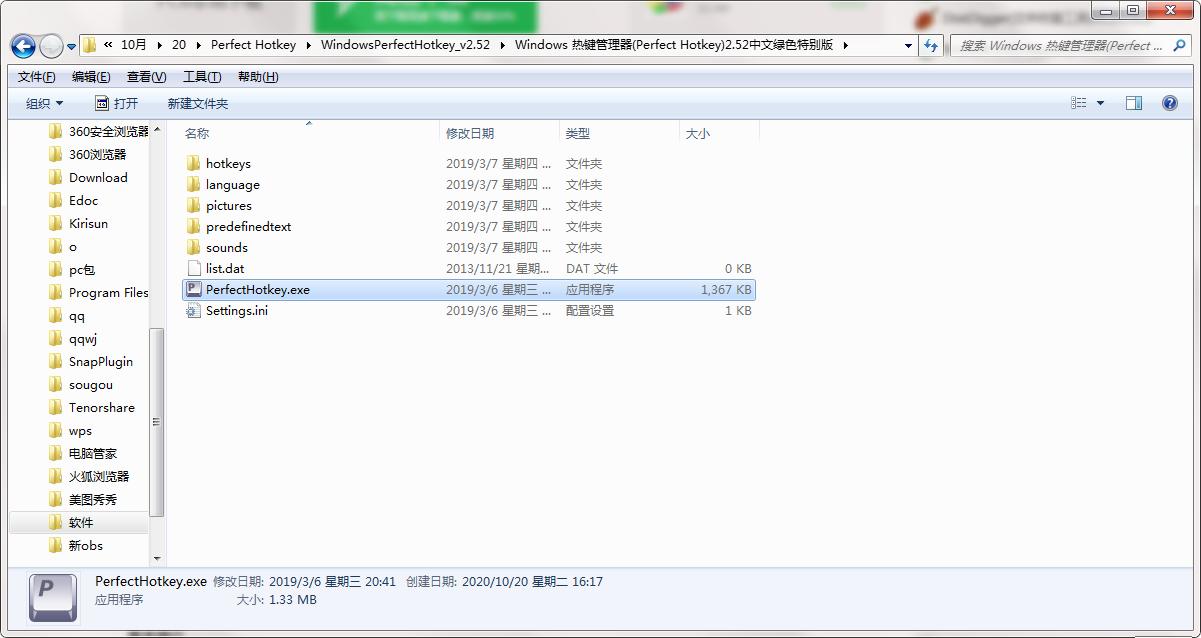Click the back navigation arrow
1201x638 pixels.
click(22, 45)
